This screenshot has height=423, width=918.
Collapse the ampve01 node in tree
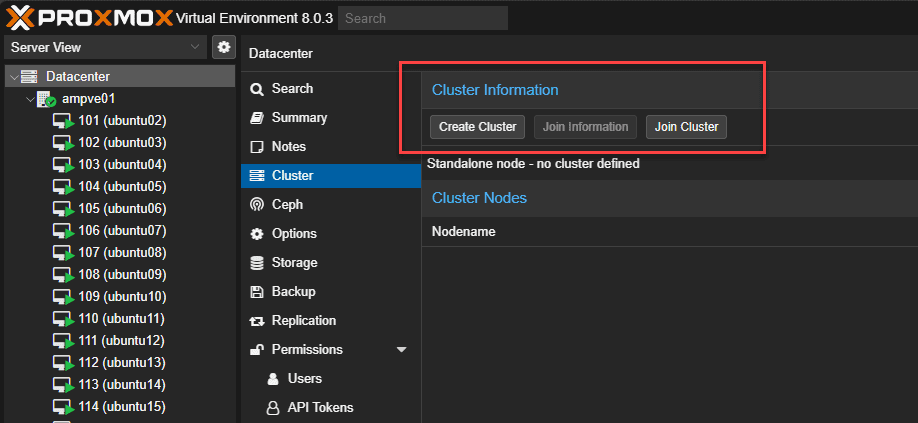click(30, 99)
